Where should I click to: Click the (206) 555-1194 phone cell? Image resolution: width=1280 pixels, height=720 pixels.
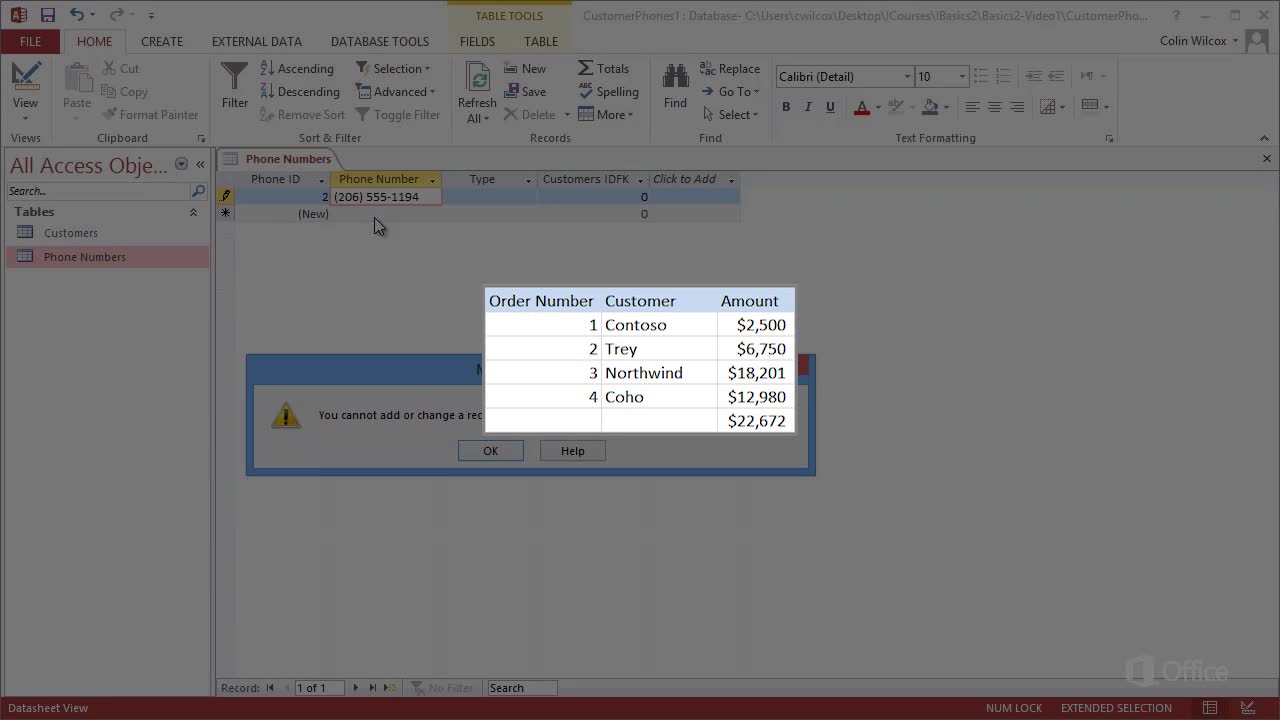coord(386,197)
